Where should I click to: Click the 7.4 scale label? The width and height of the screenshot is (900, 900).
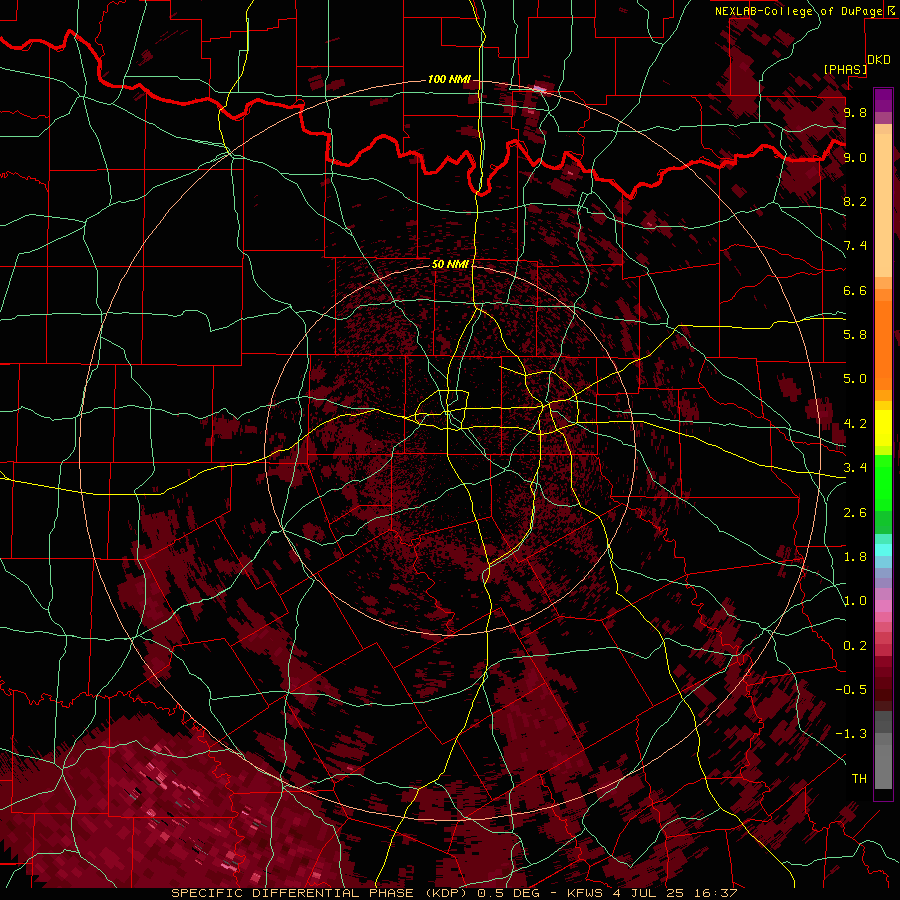tap(855, 246)
